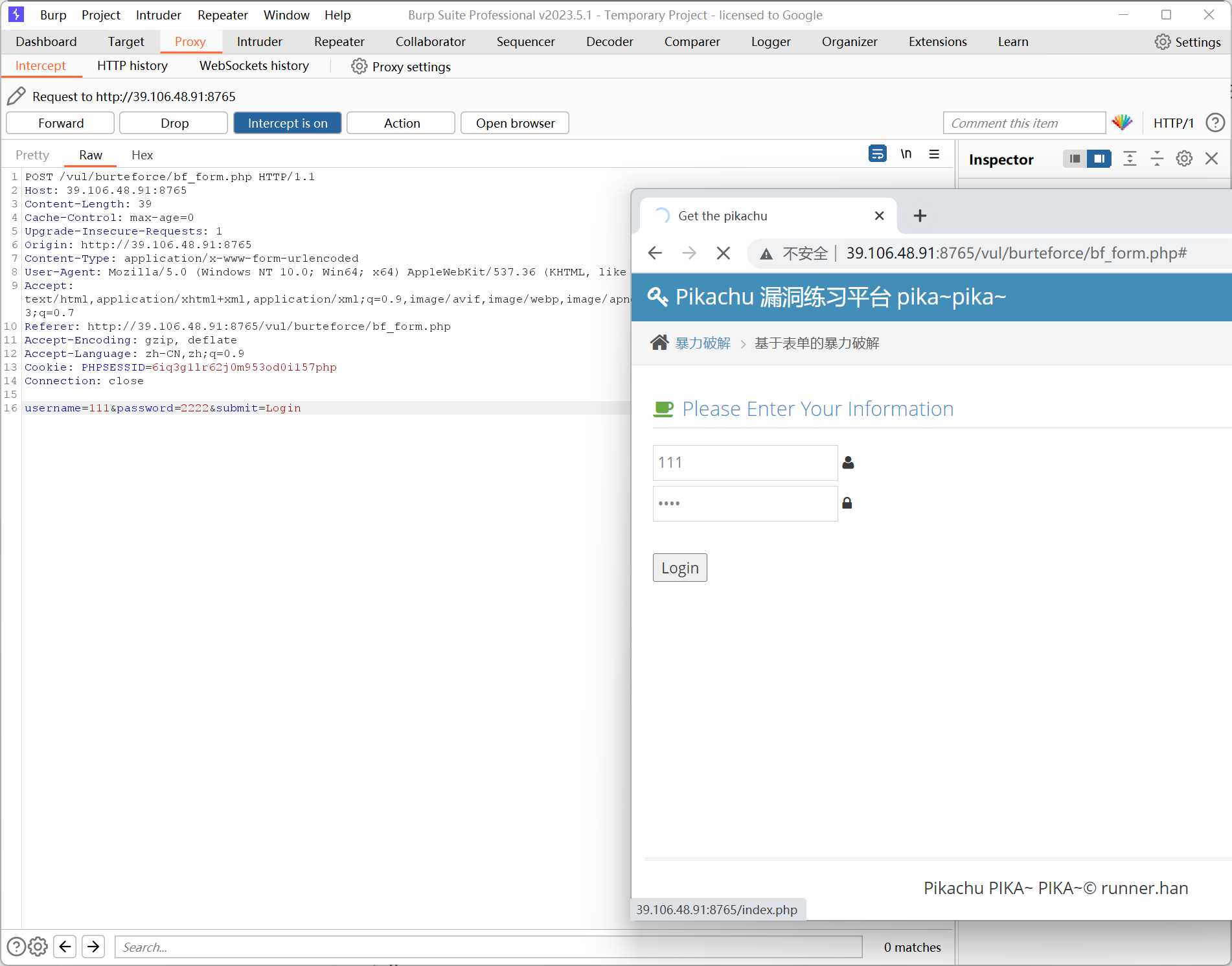Open the editor hamburger options menu

point(934,154)
